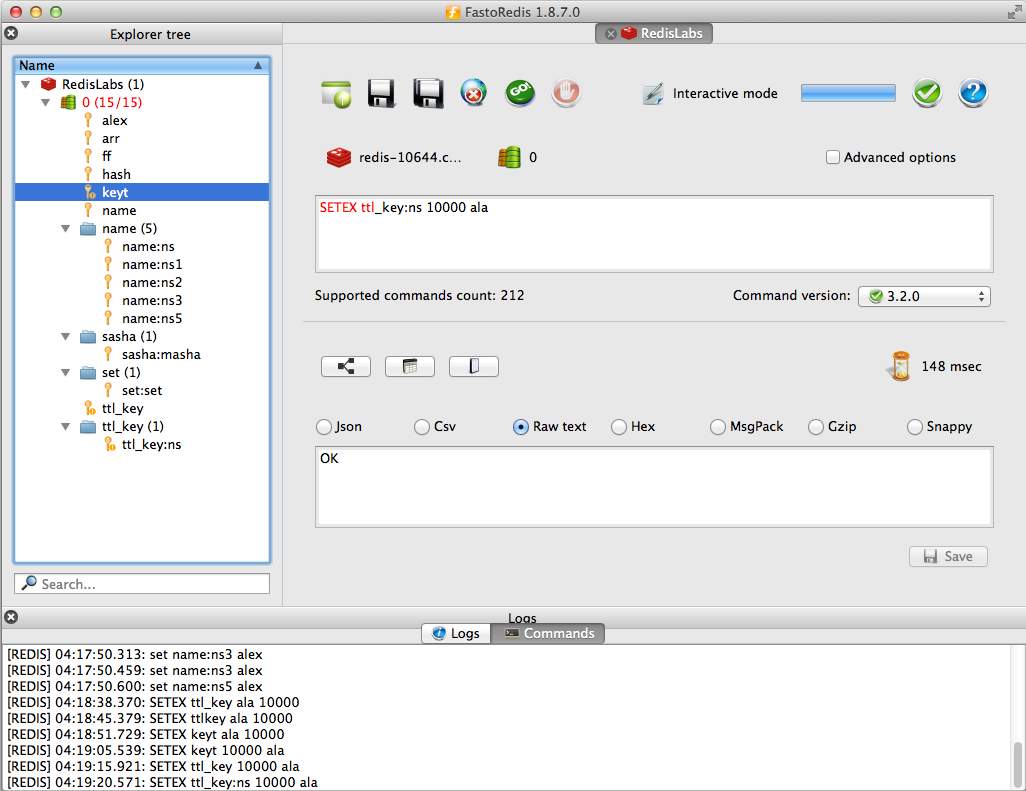
Task: Open the Command version 3.2.0 dropdown
Action: pos(924,296)
